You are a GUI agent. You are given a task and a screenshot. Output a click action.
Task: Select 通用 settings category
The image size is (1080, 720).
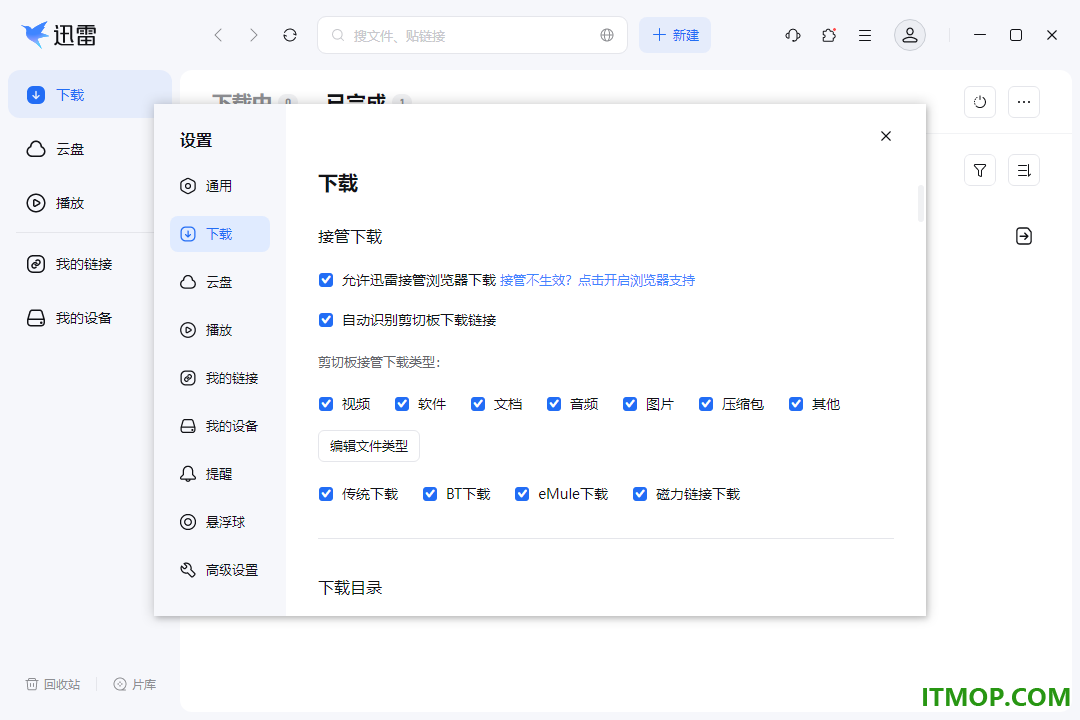coord(220,186)
